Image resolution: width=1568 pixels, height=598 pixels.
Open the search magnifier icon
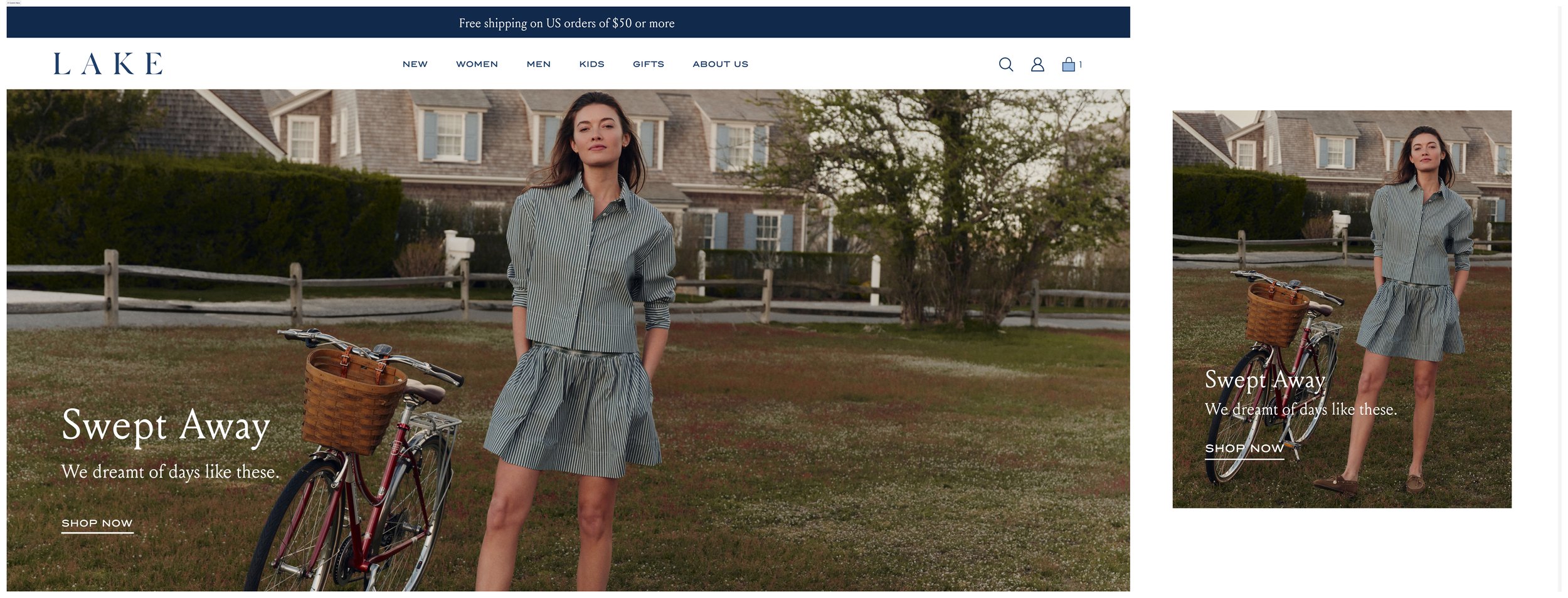pyautogui.click(x=1005, y=64)
